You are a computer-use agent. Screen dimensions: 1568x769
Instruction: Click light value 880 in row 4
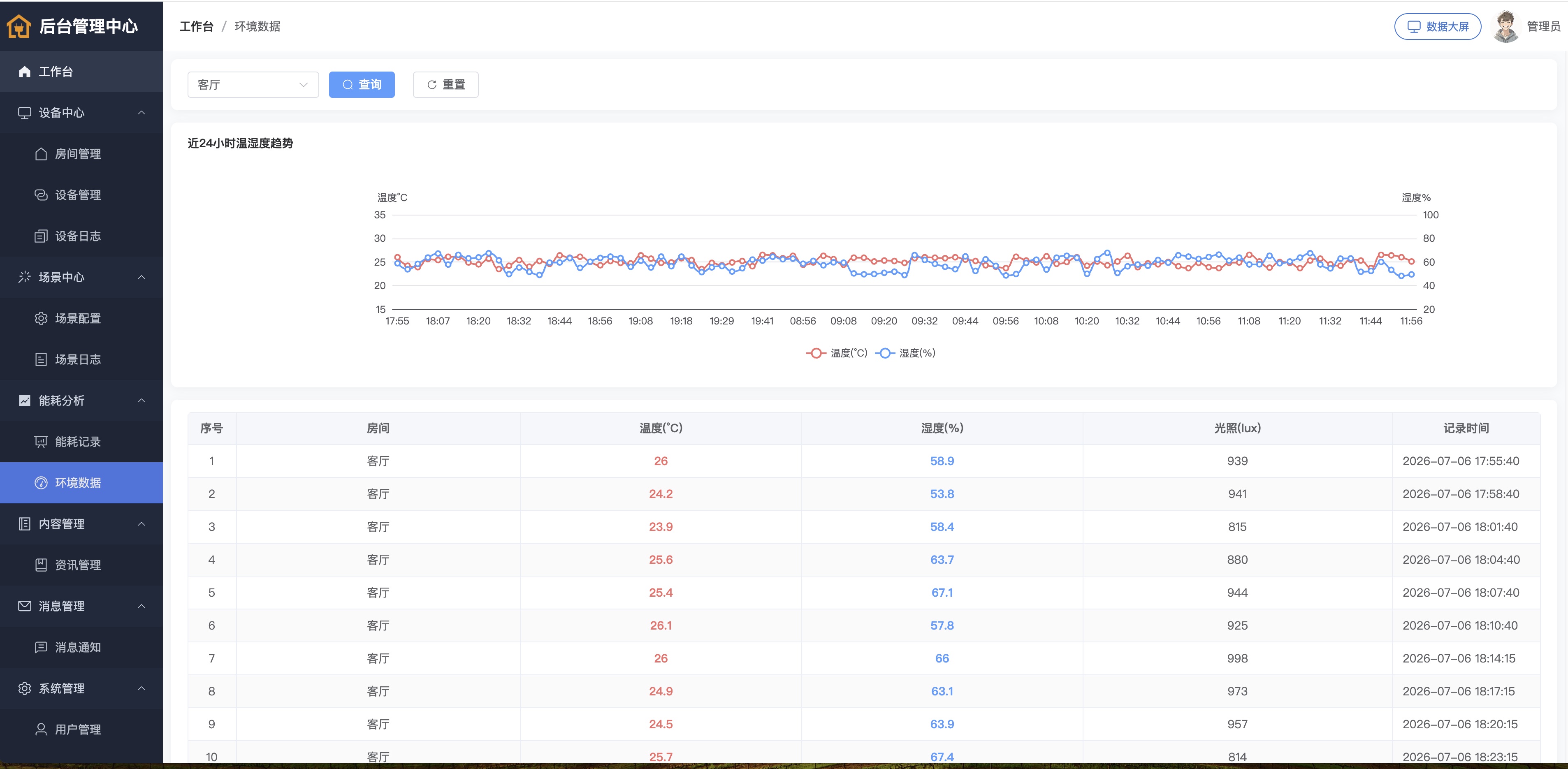[x=1237, y=560]
